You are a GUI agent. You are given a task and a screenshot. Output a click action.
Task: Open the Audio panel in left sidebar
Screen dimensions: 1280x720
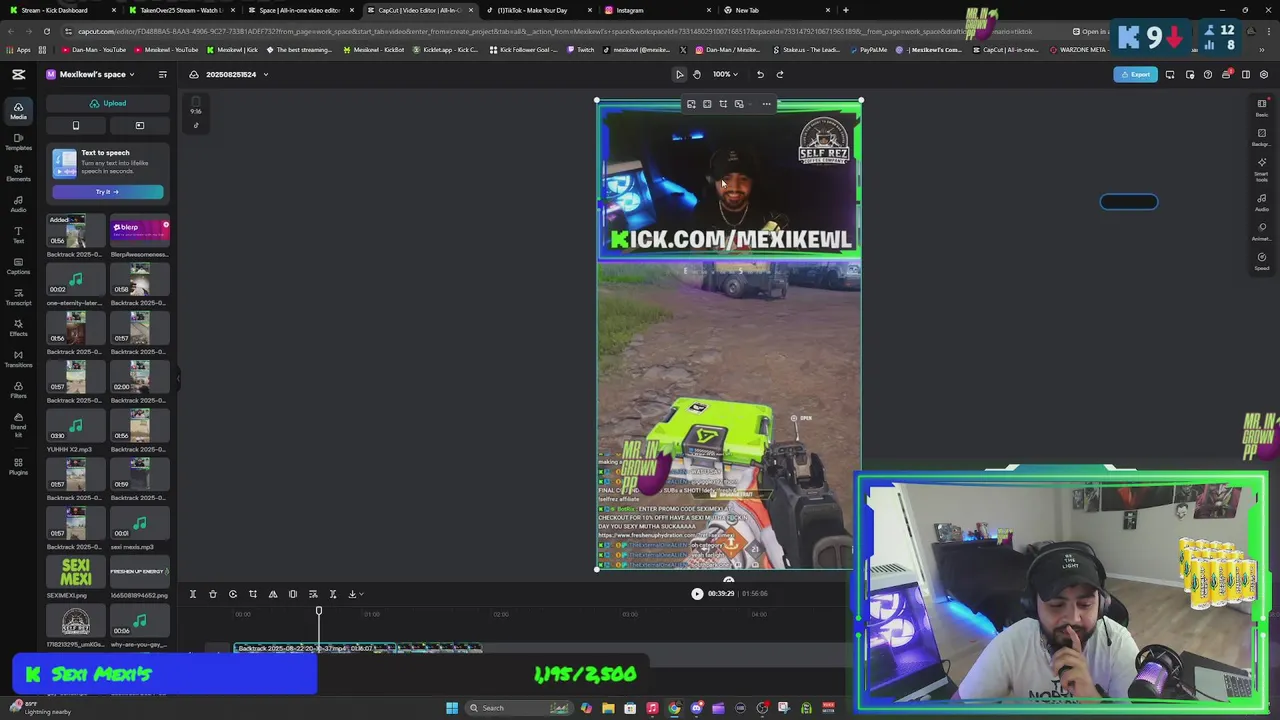(x=18, y=204)
